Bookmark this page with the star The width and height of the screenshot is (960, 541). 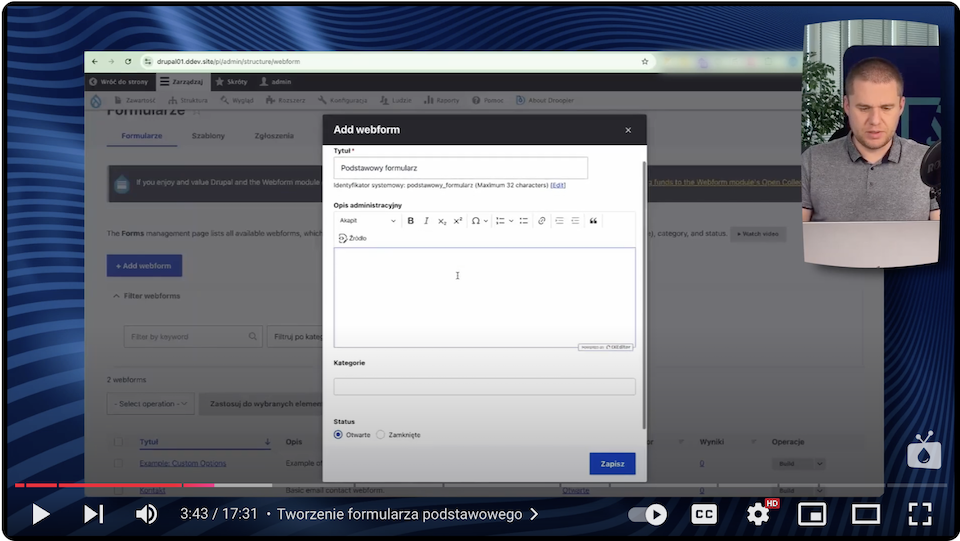645,61
